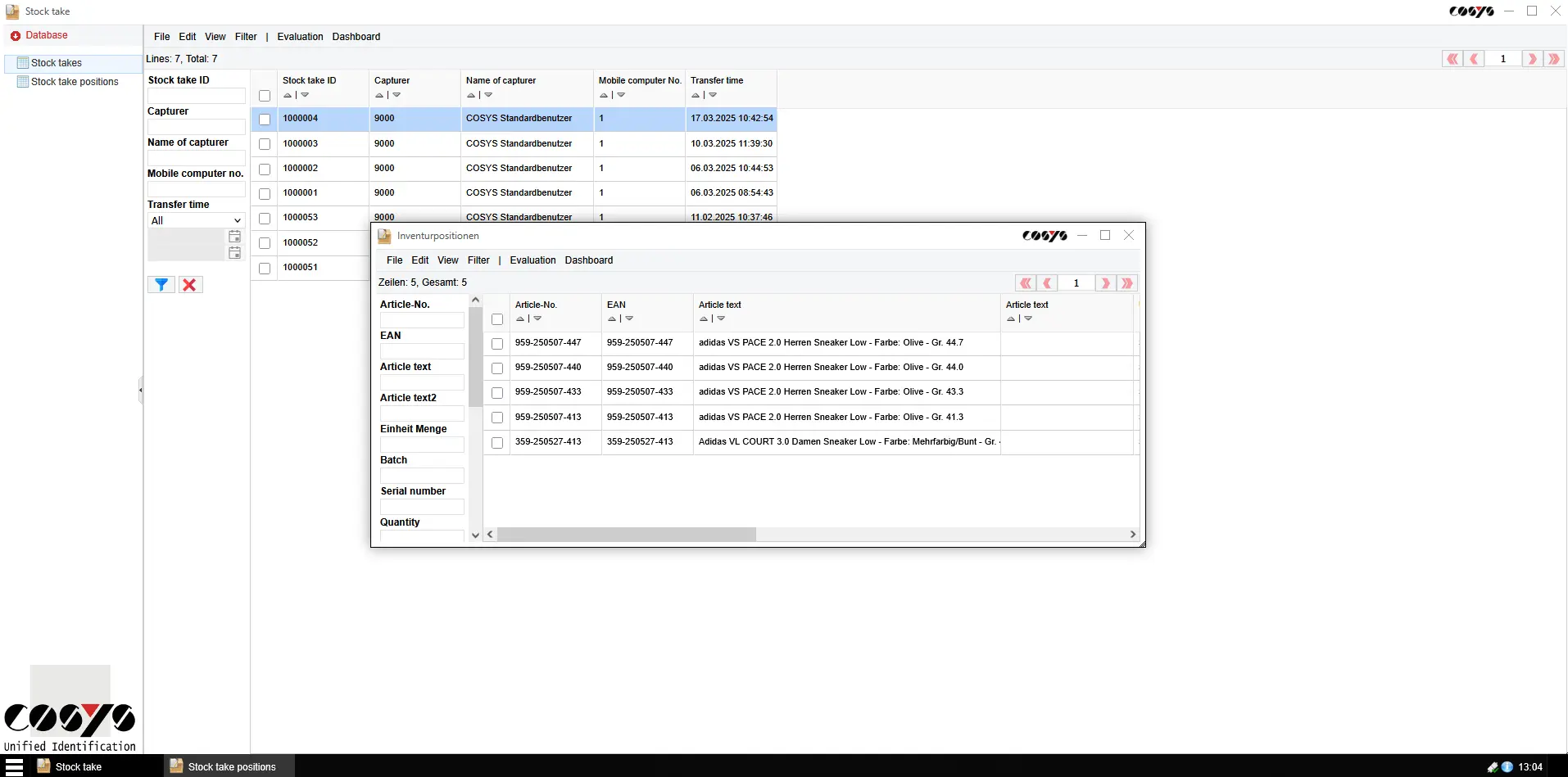
Task: Switch to Stock take positions taskbar button
Action: 230,767
